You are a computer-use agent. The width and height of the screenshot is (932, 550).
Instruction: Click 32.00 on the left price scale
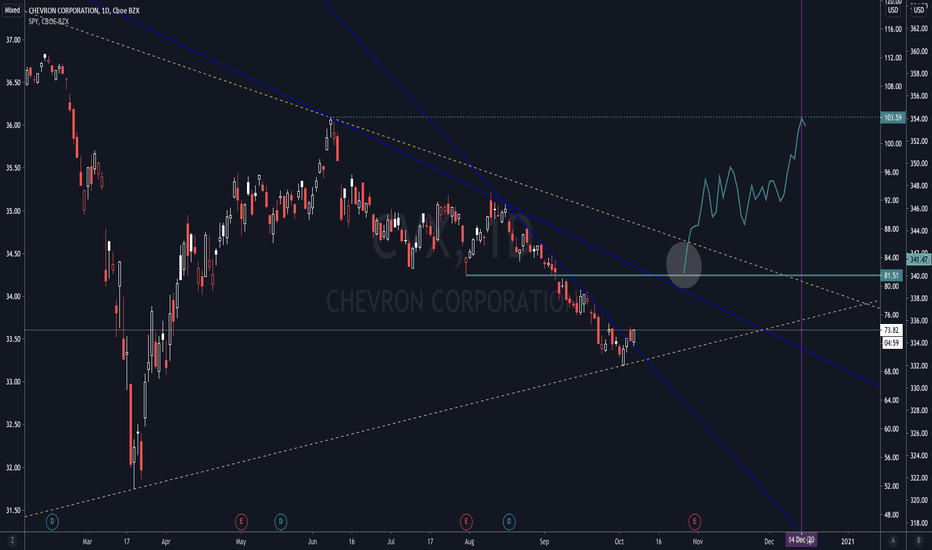(x=13, y=467)
